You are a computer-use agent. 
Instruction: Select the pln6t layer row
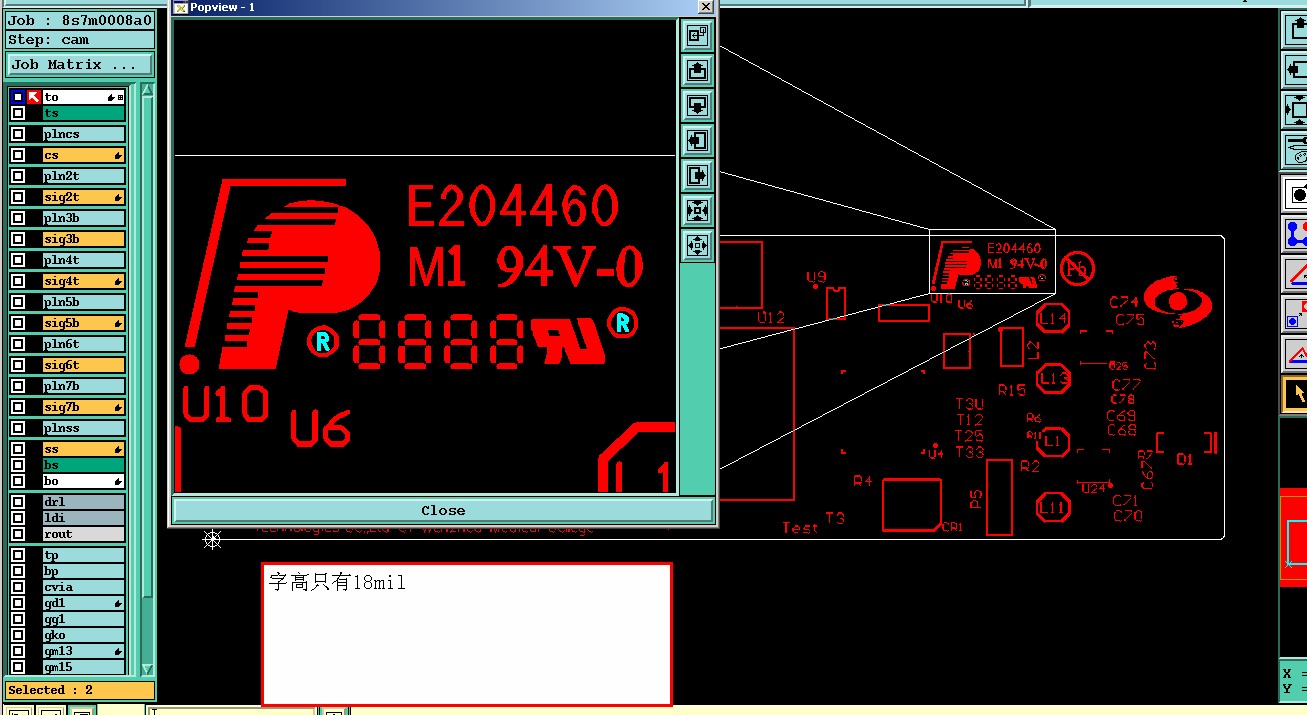pos(83,344)
